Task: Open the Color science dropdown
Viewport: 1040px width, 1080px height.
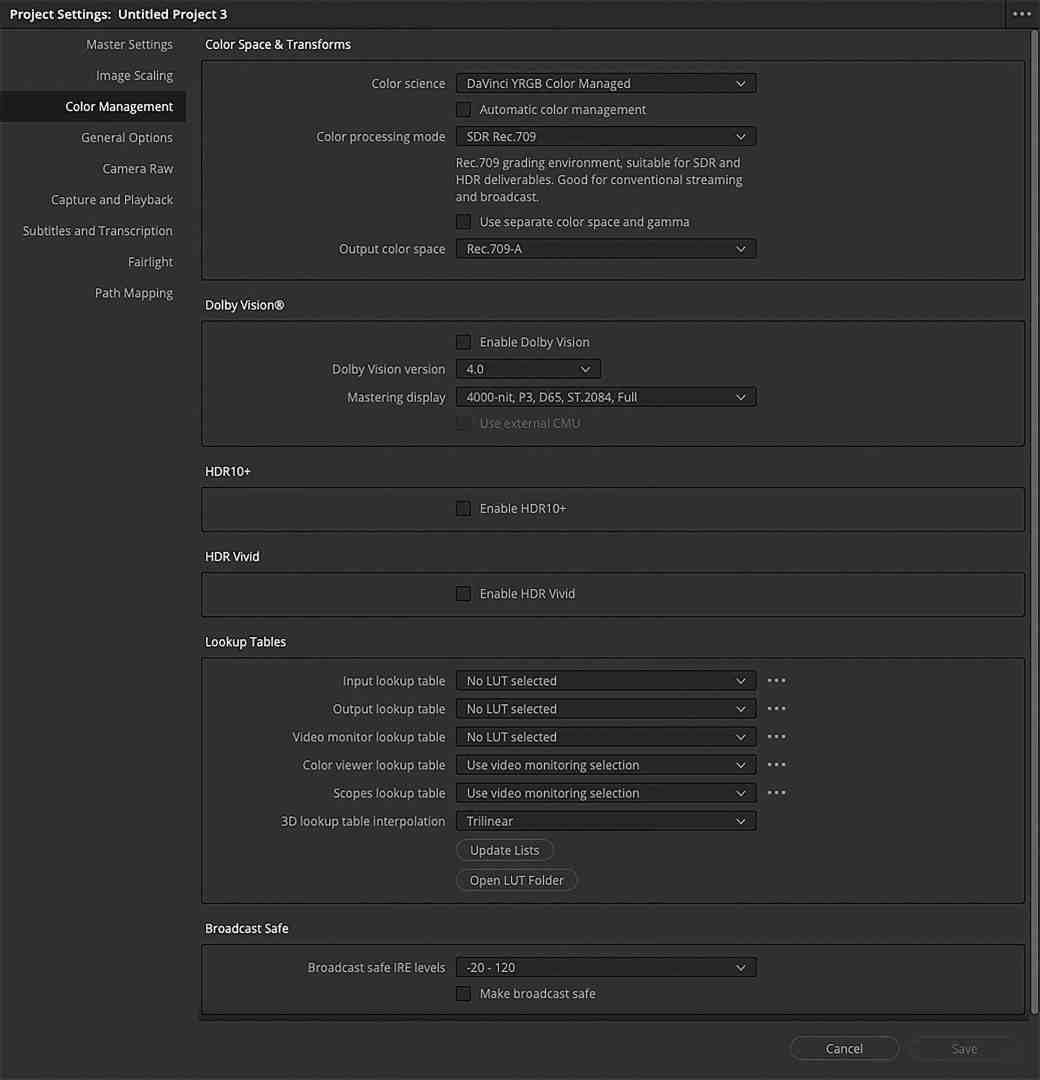Action: (x=605, y=83)
